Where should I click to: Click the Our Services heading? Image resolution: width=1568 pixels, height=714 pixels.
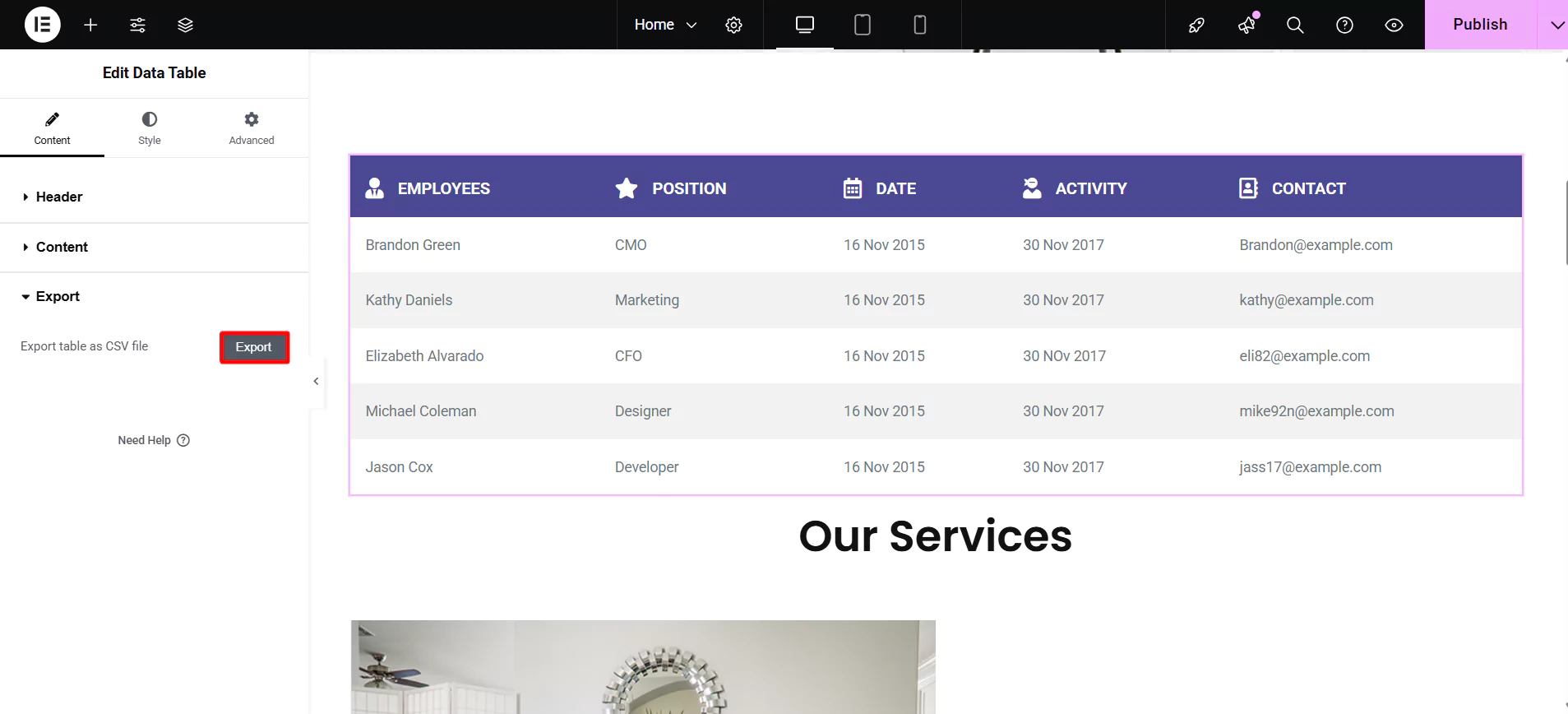[x=936, y=536]
